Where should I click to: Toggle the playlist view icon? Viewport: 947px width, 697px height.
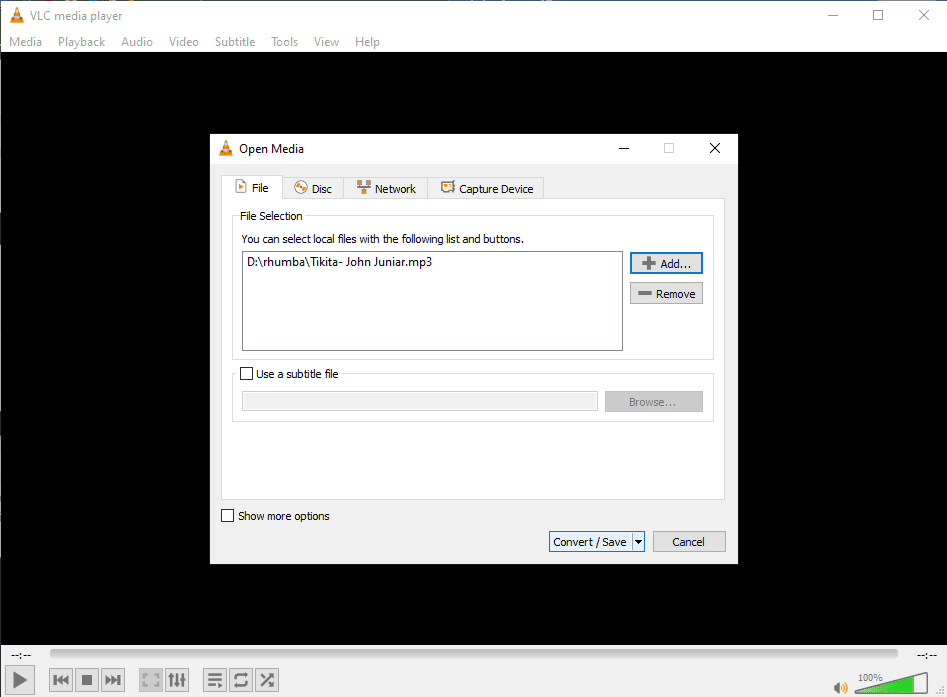214,680
